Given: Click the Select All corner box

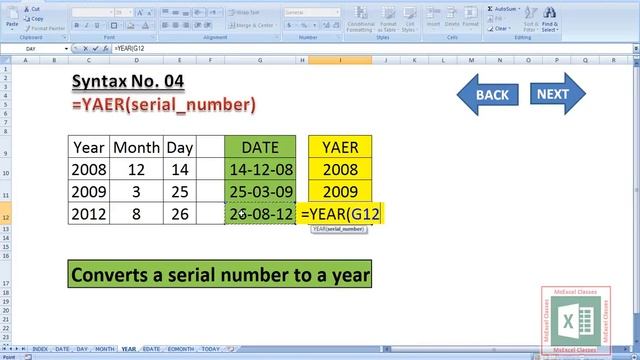Looking at the screenshot, I should tap(5, 60).
